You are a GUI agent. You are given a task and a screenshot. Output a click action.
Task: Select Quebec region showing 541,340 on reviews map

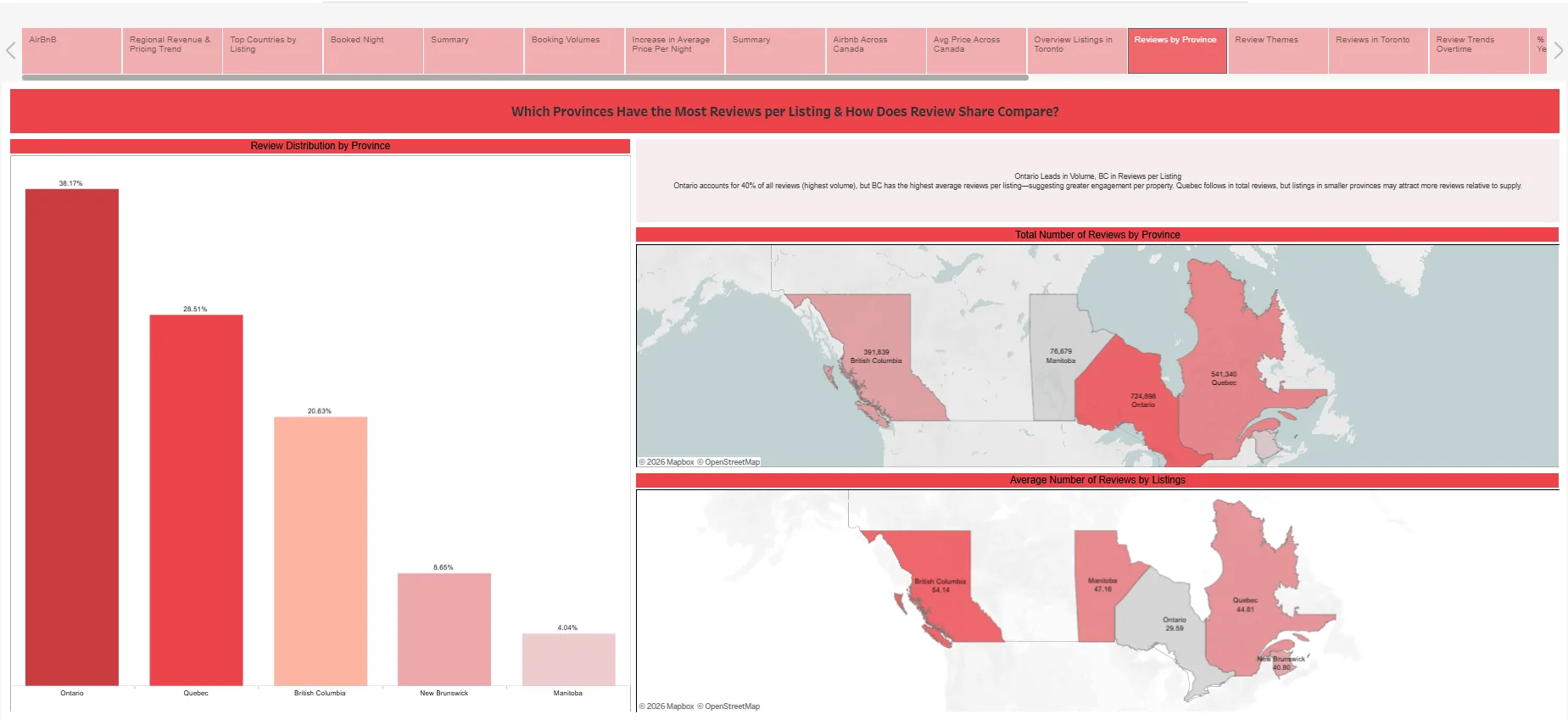coord(1224,377)
